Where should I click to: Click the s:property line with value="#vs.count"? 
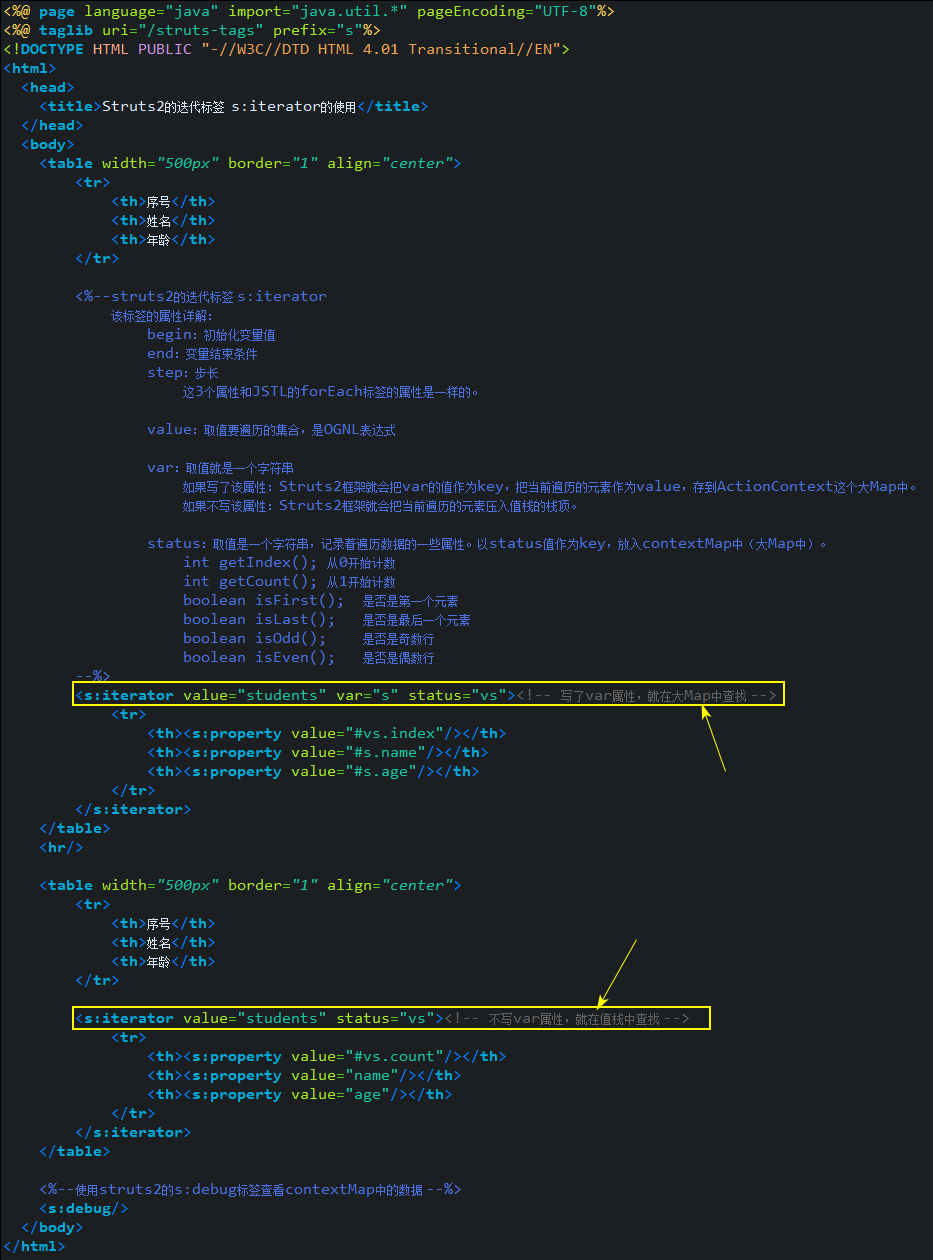[327, 1056]
